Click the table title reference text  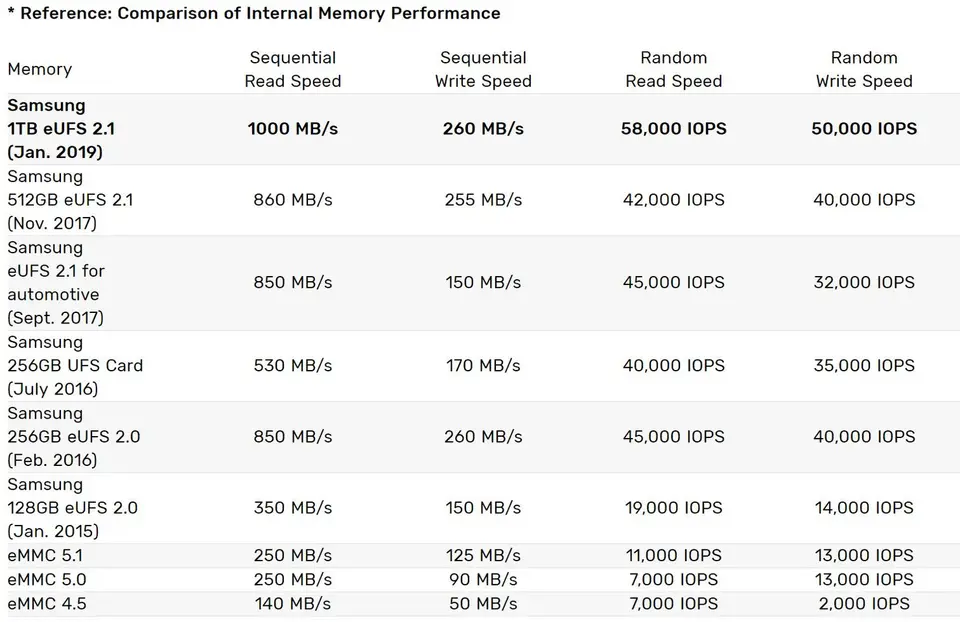pos(254,14)
